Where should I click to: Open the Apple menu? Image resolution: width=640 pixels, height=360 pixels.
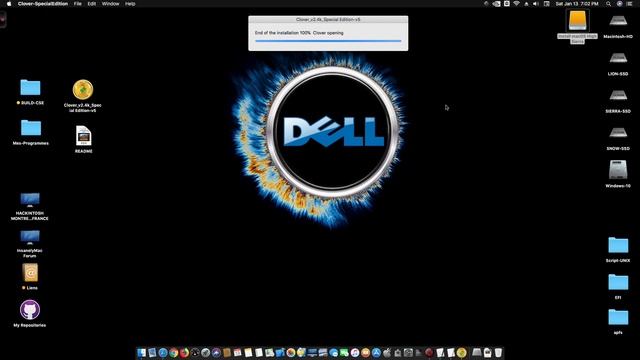click(x=9, y=4)
